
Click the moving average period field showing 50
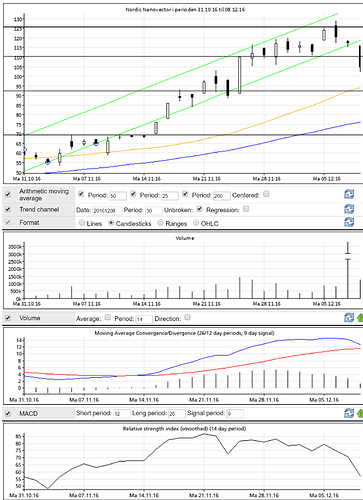(118, 196)
